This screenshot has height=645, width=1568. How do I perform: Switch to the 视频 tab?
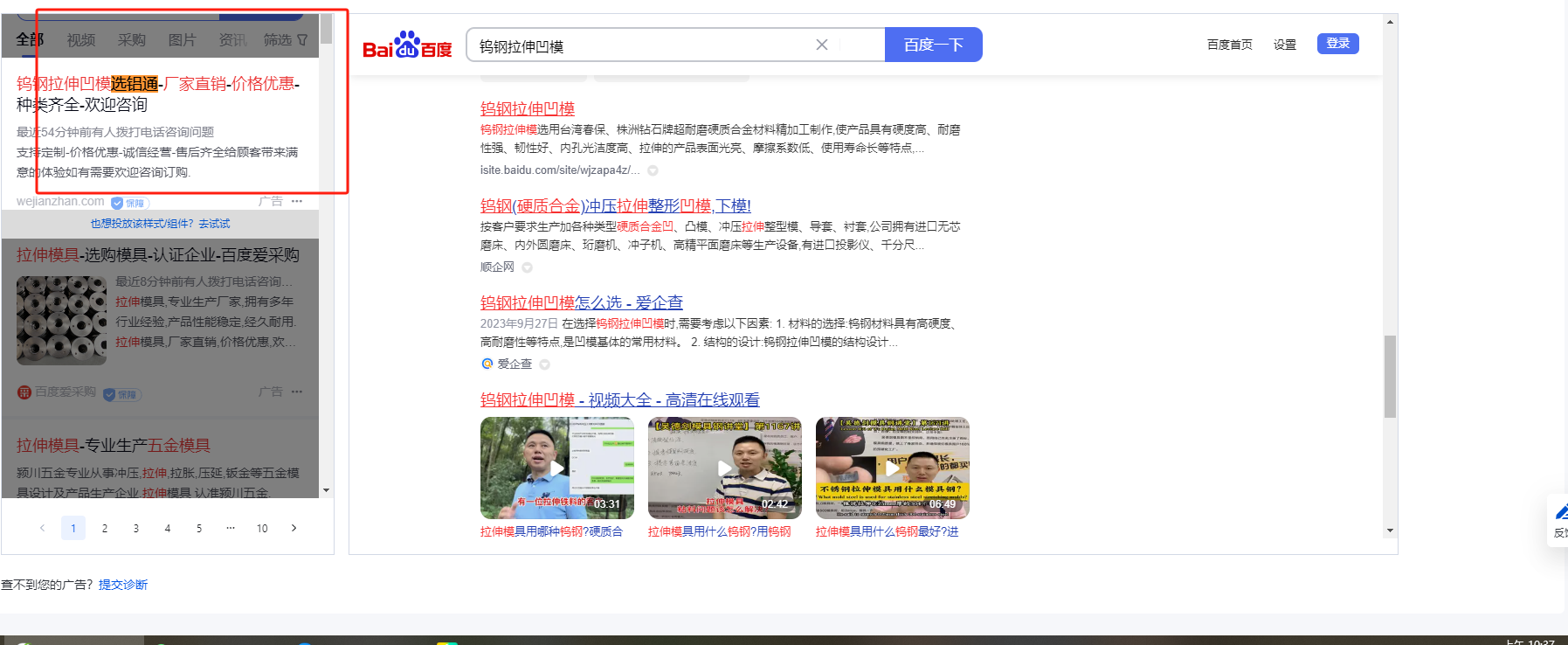coord(81,40)
